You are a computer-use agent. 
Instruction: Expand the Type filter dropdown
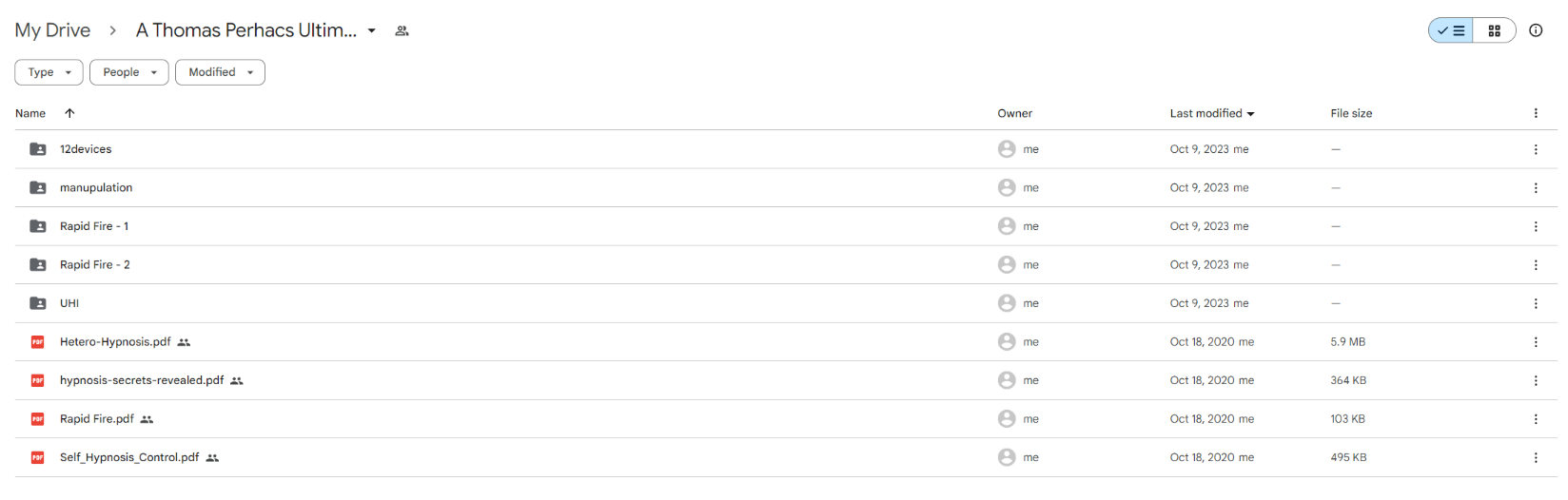[x=49, y=72]
